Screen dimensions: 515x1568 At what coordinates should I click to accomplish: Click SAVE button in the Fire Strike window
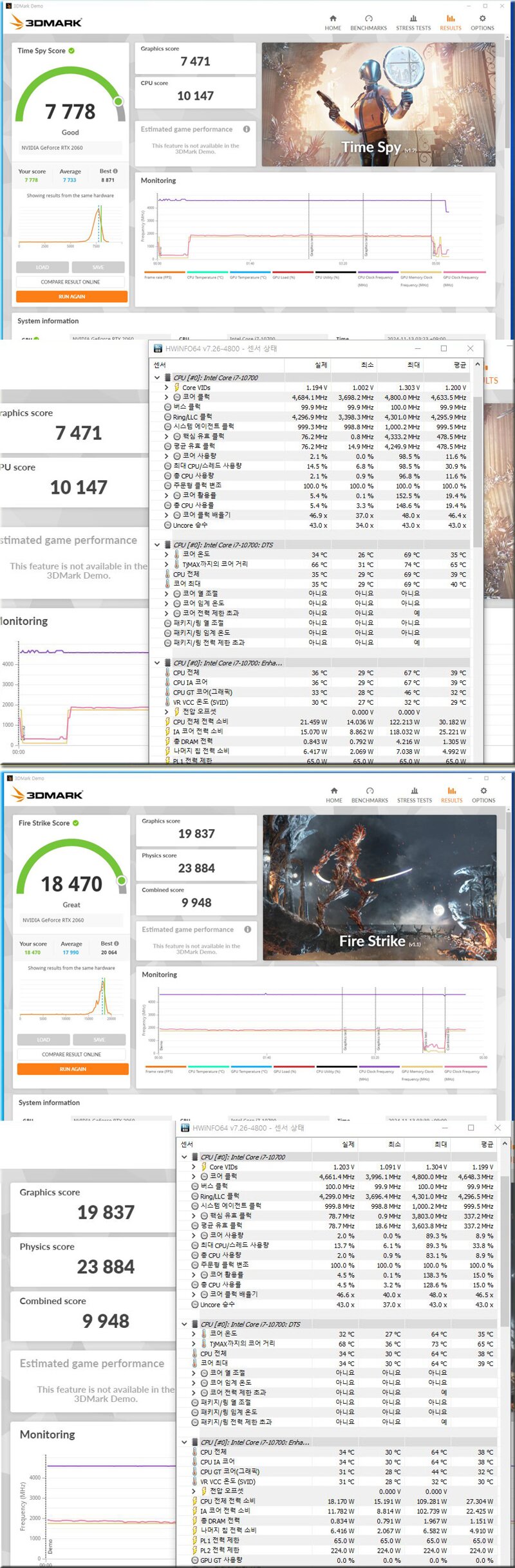99,1040
